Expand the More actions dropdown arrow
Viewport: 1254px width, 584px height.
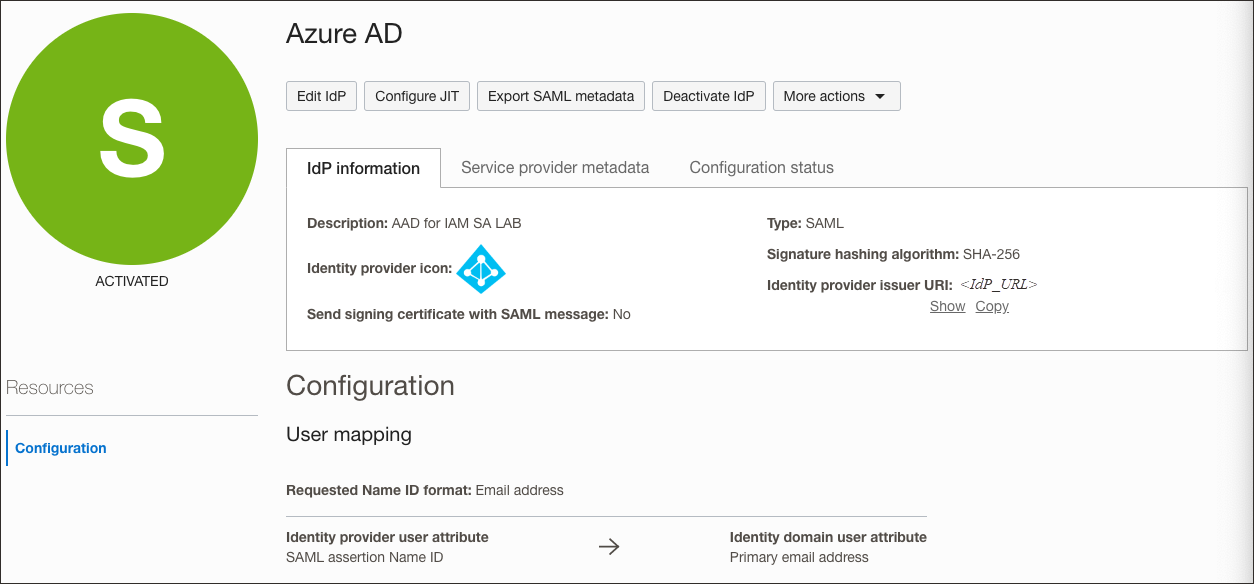(882, 96)
